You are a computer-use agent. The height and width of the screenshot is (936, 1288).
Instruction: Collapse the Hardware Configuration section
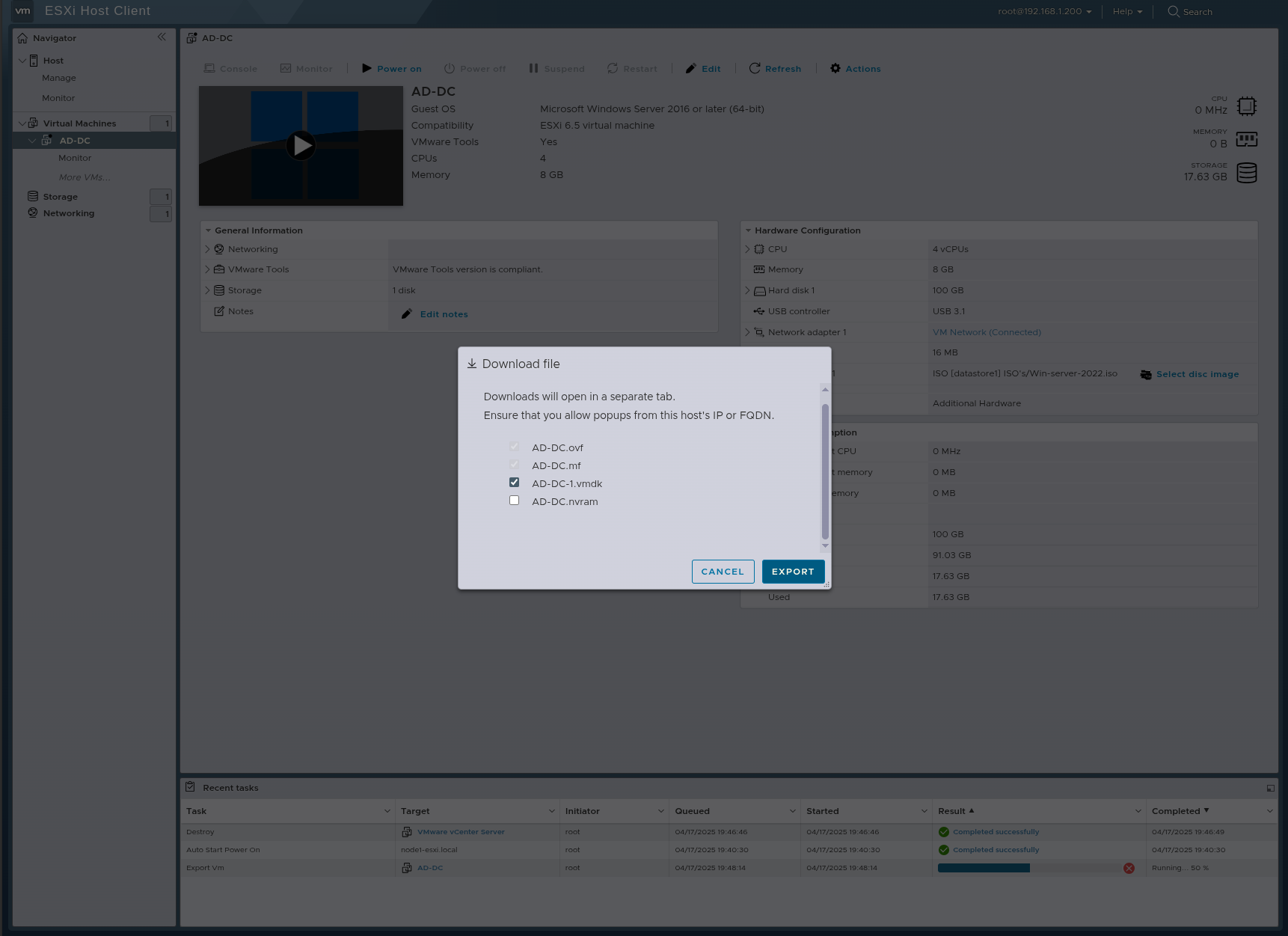[749, 230]
